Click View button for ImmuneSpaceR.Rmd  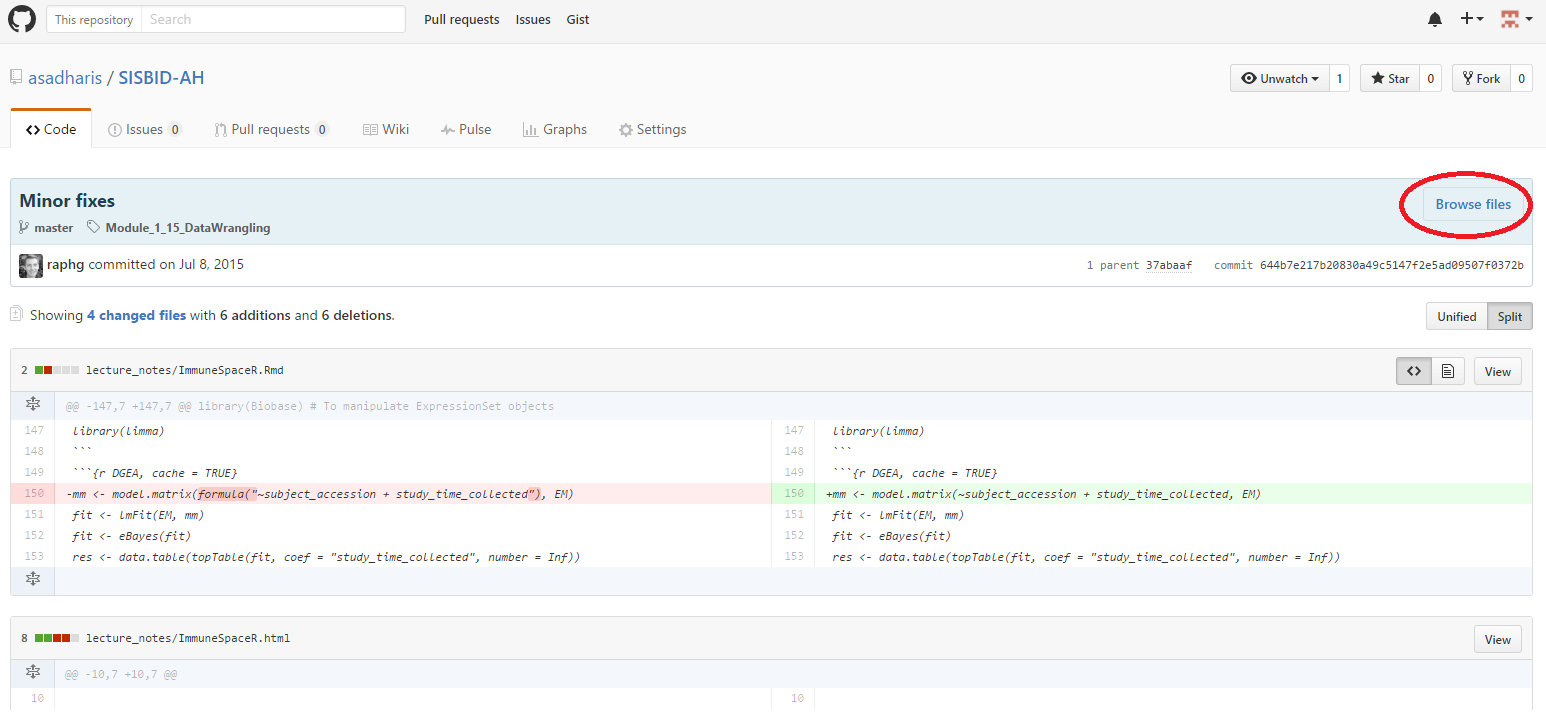click(x=1497, y=371)
